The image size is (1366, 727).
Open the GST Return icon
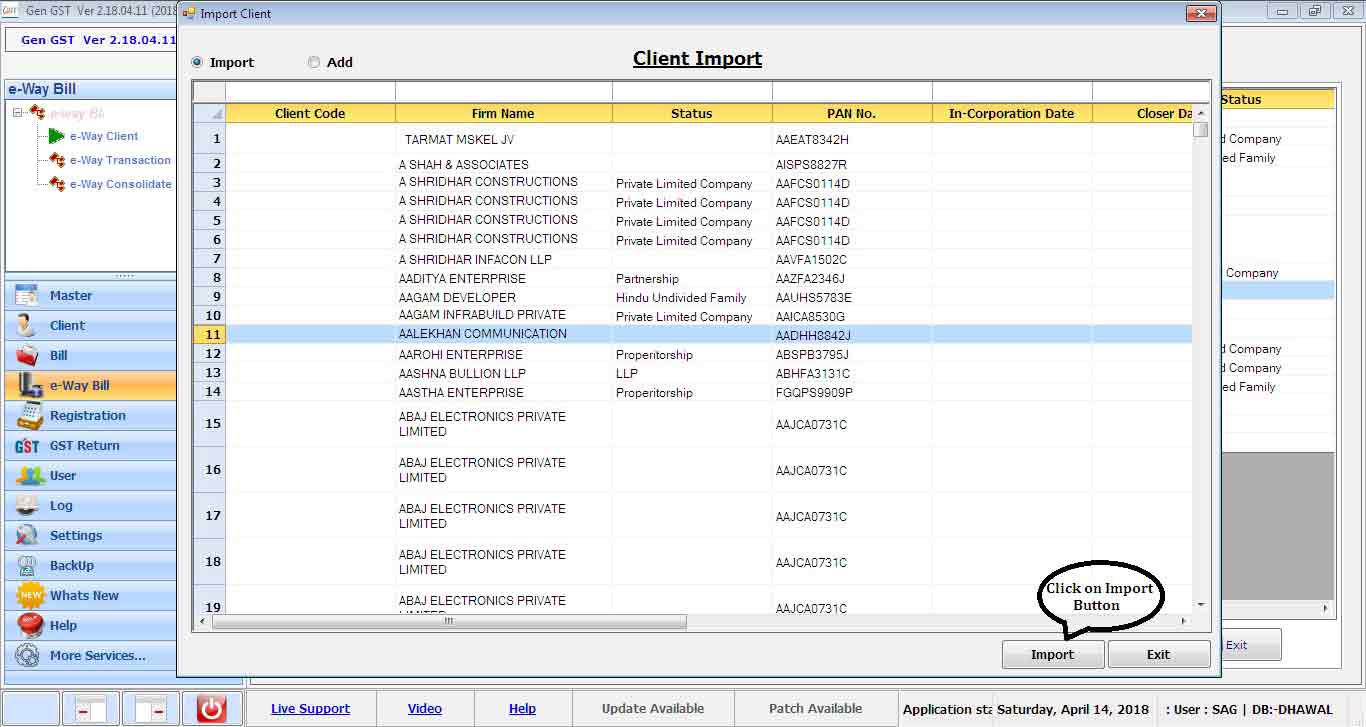point(27,446)
